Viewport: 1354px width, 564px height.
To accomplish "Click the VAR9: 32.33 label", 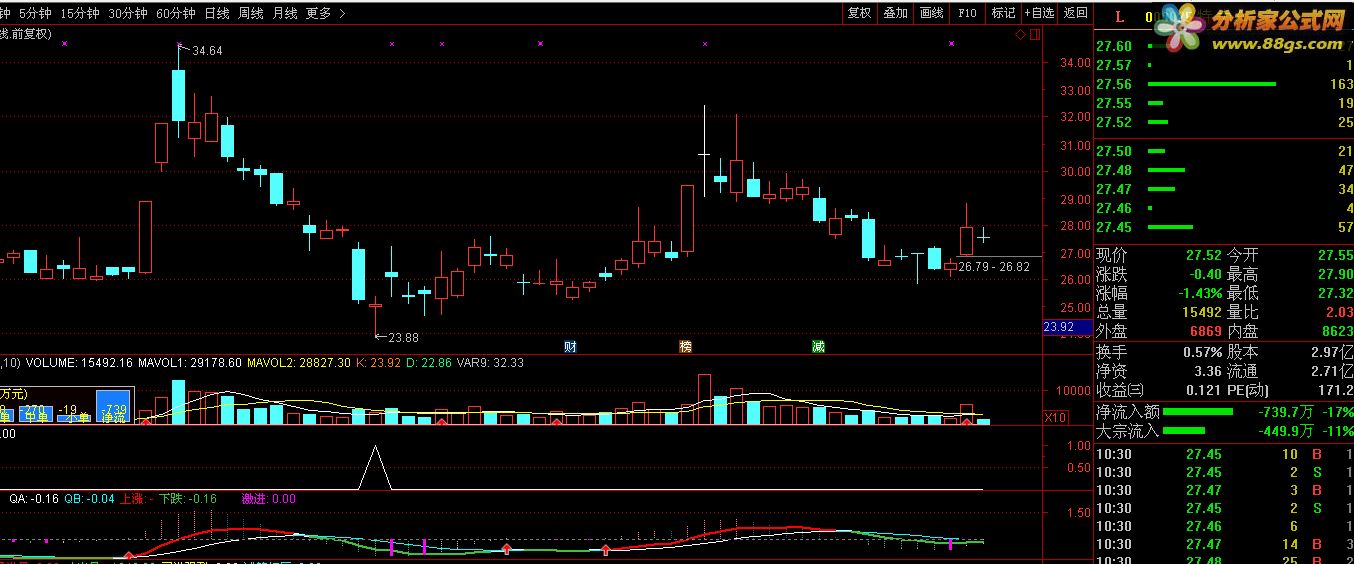I will pos(490,363).
